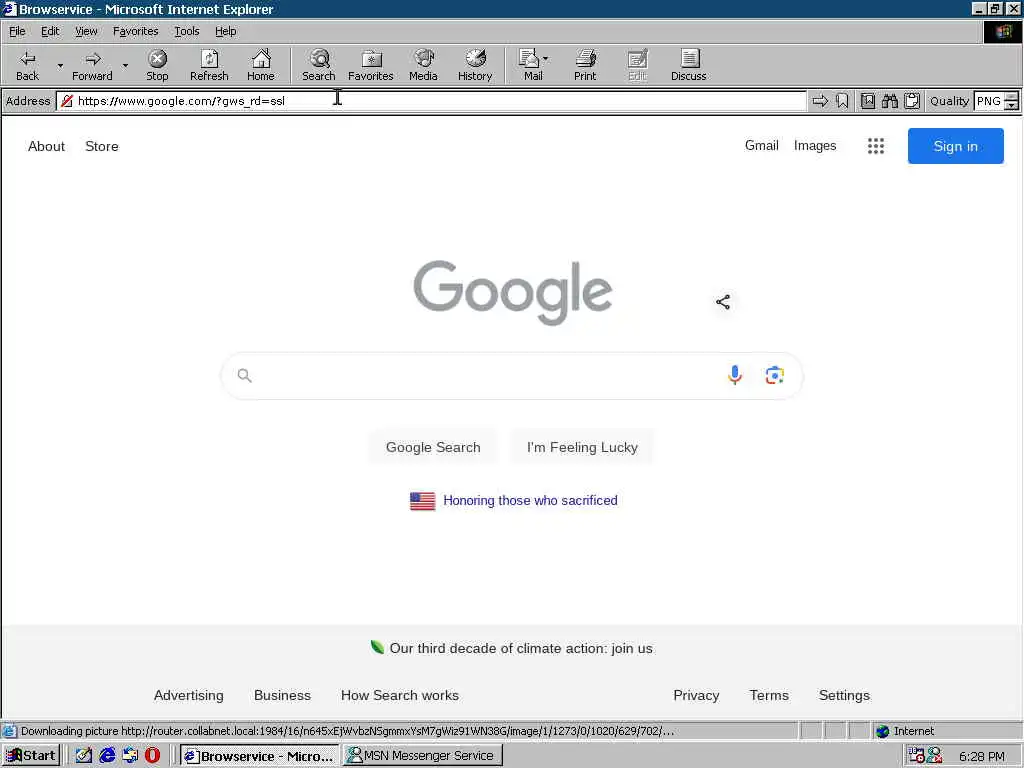Open the Gmail link
The image size is (1024, 768).
tap(761, 146)
